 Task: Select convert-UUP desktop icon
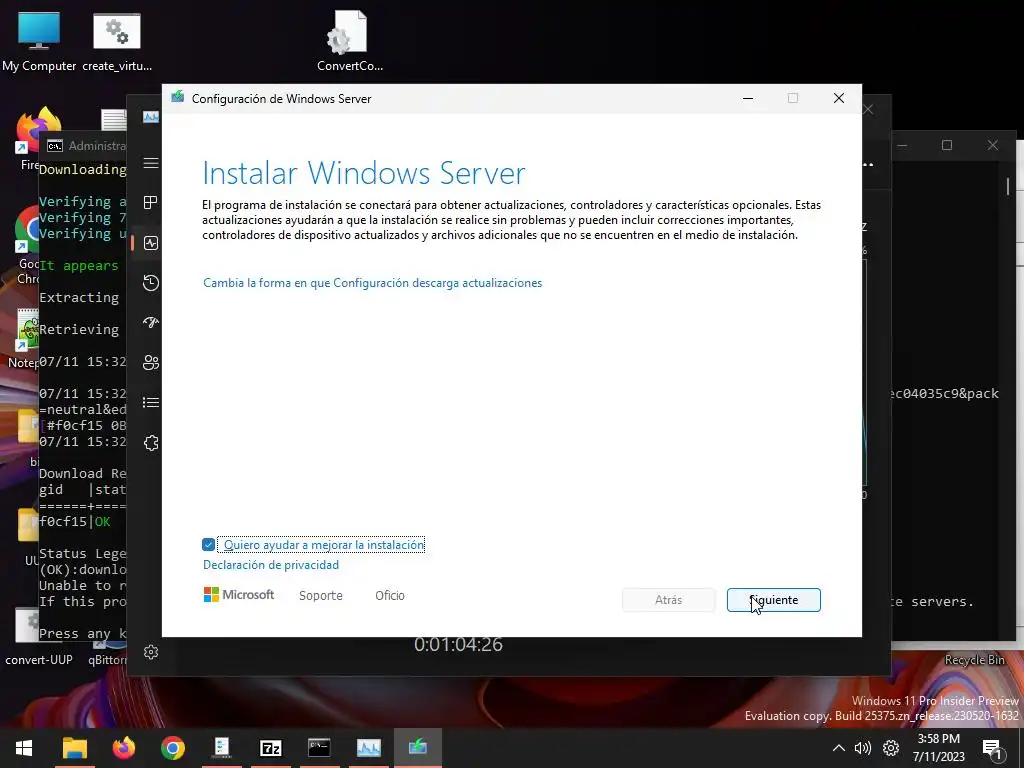pyautogui.click(x=39, y=637)
